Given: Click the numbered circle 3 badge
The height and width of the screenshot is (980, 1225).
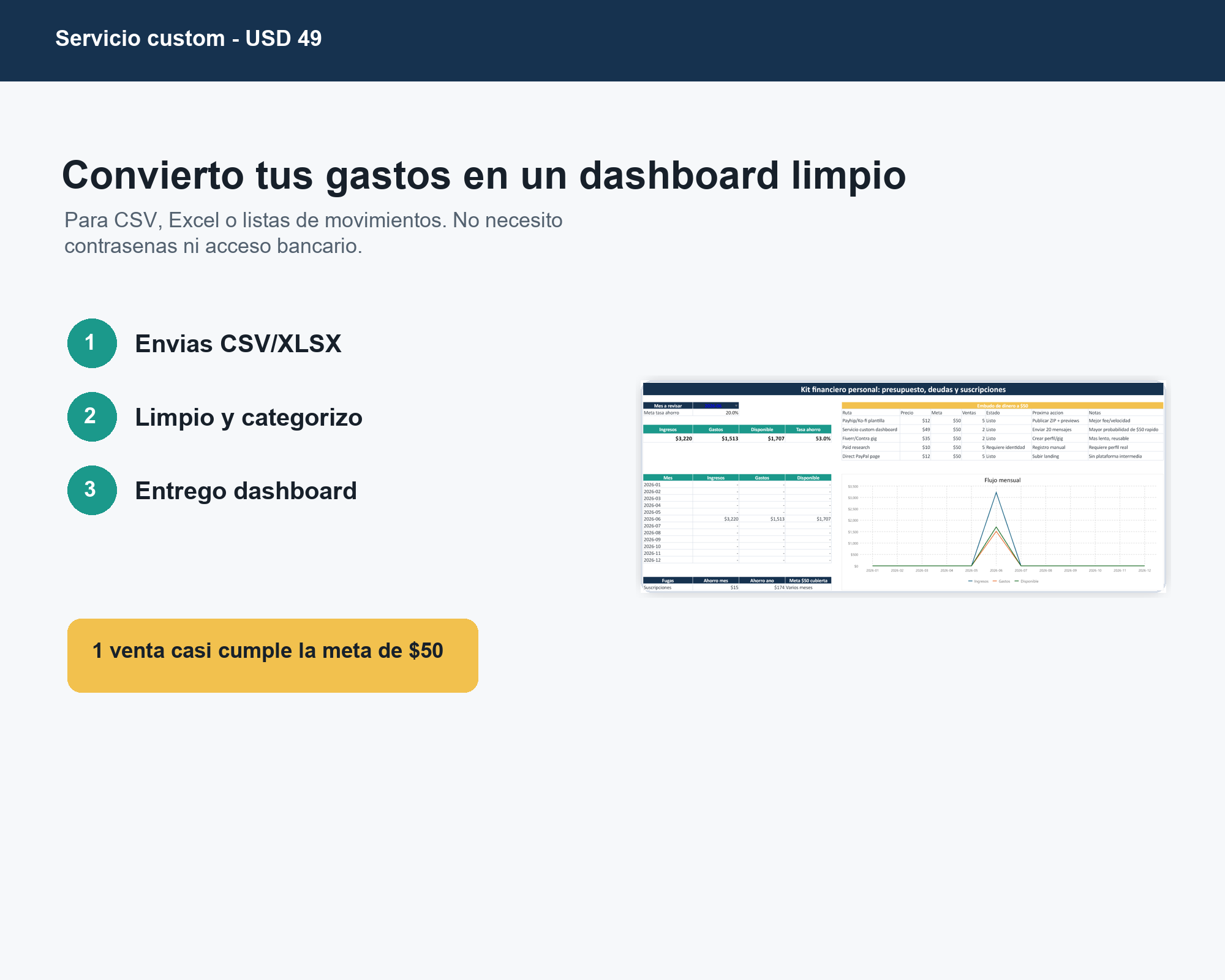Looking at the screenshot, I should point(92,490).
